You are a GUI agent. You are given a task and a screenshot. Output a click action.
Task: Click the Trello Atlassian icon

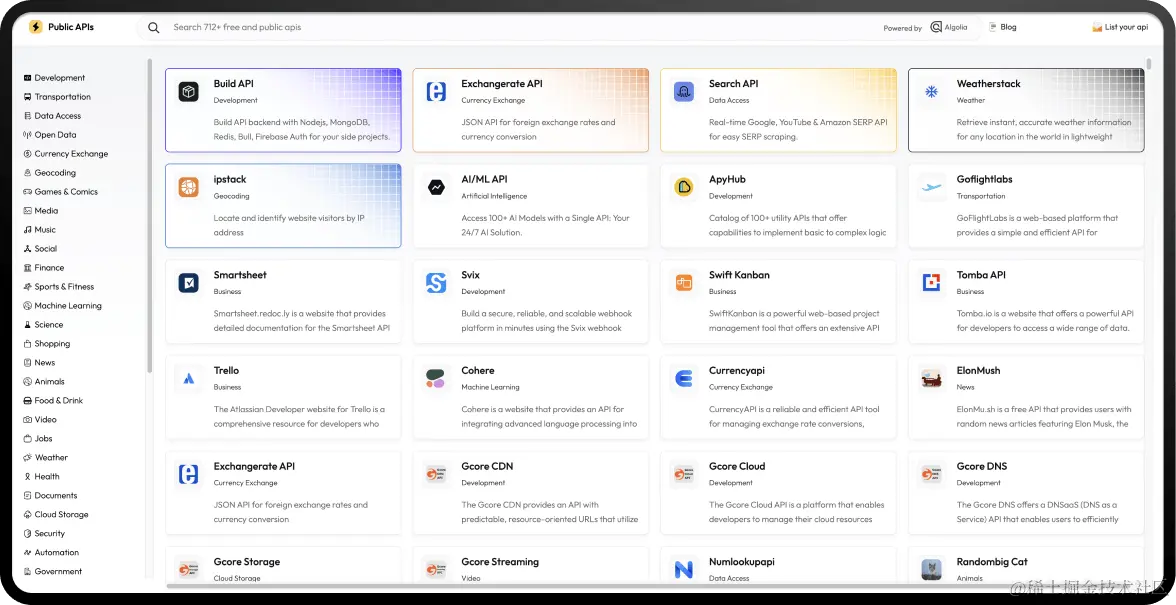coord(188,379)
